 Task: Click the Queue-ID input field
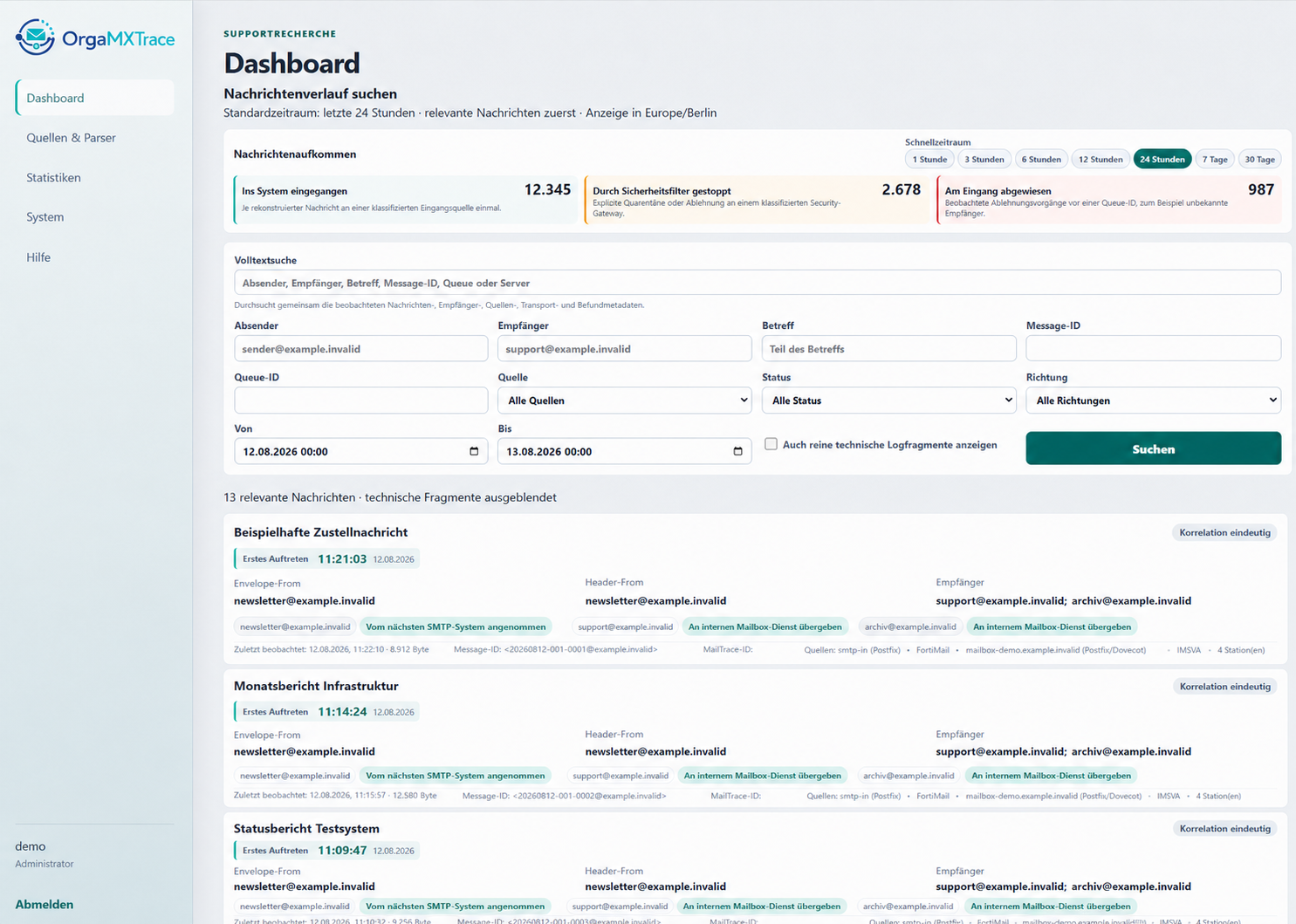click(x=360, y=400)
